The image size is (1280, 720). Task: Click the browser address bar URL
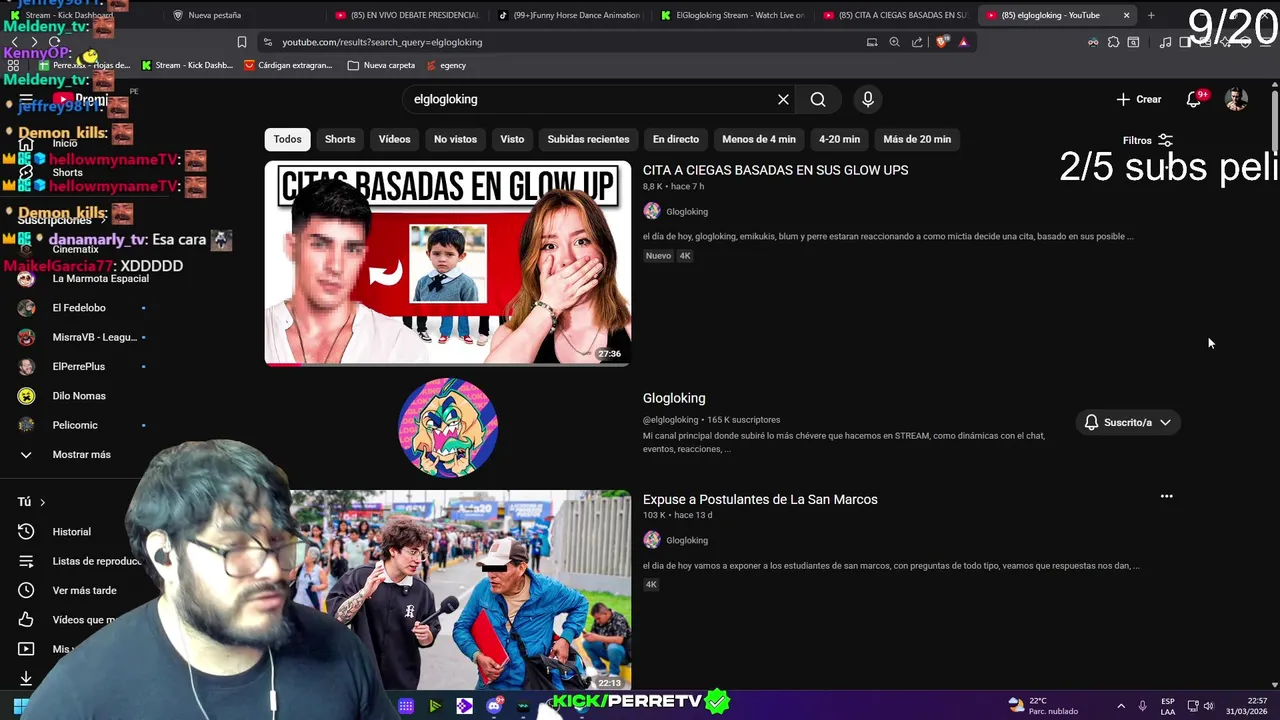click(x=382, y=42)
